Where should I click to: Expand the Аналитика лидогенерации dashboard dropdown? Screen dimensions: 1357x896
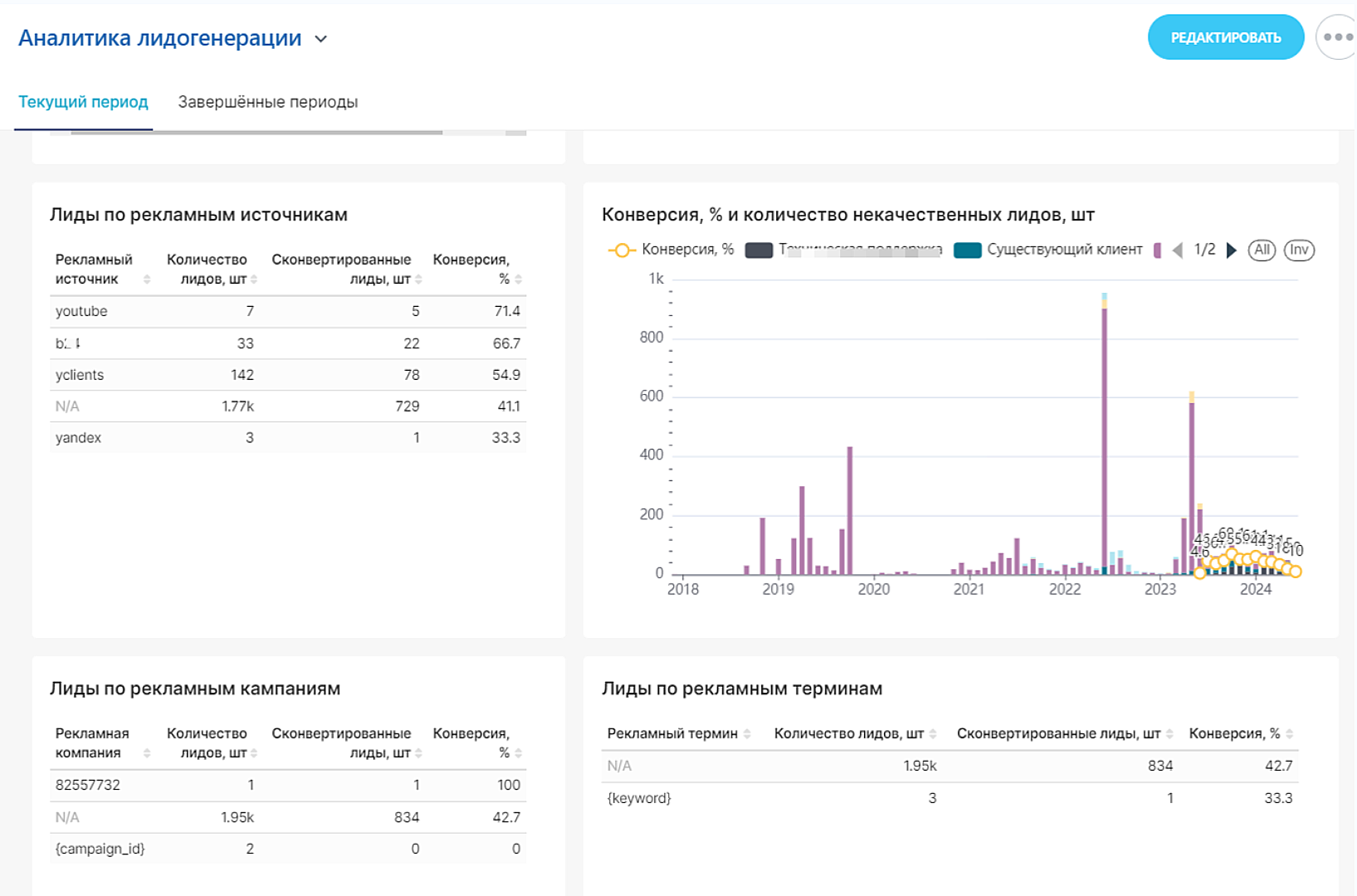click(x=321, y=39)
